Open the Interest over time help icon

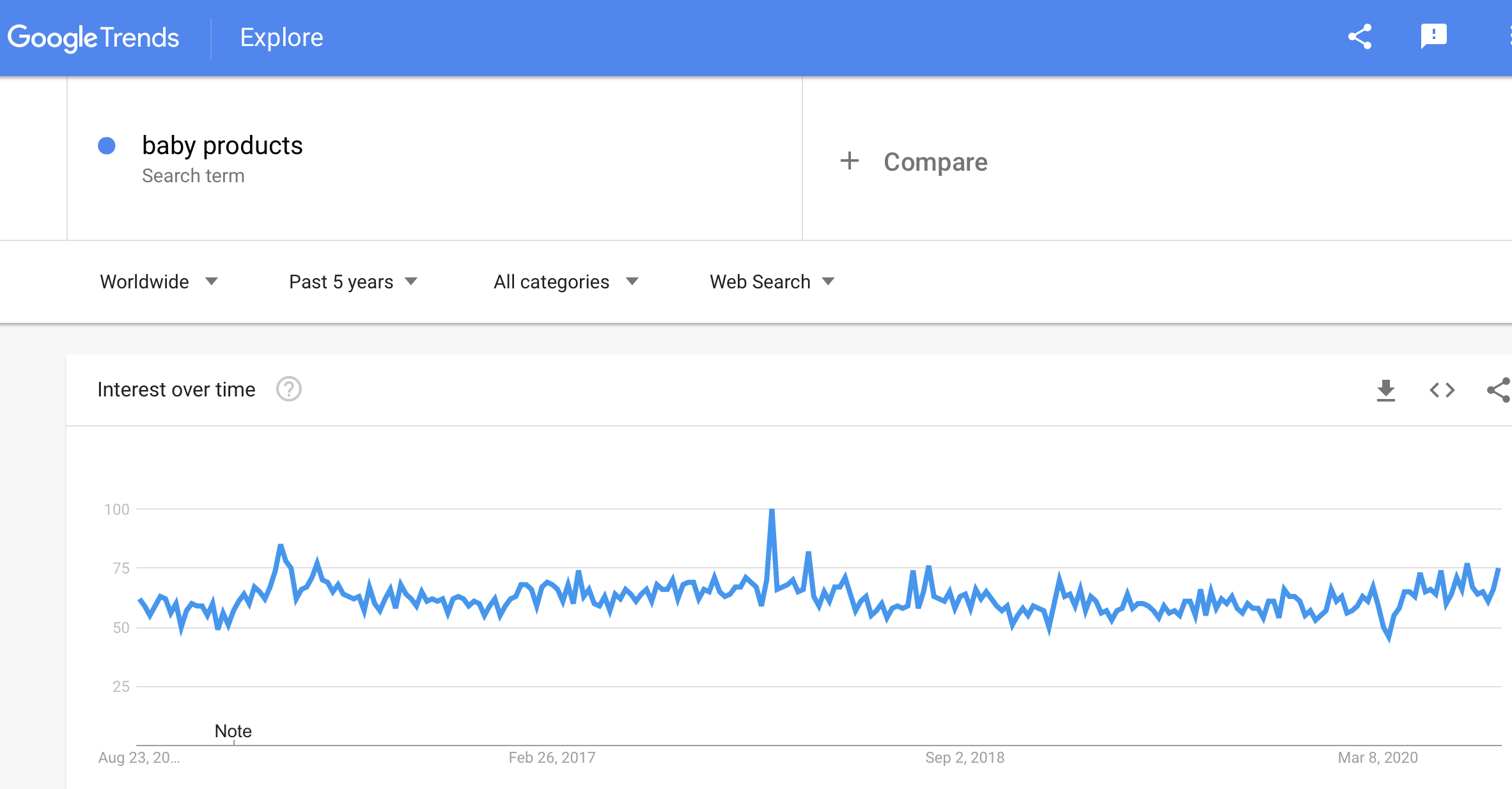(x=288, y=389)
